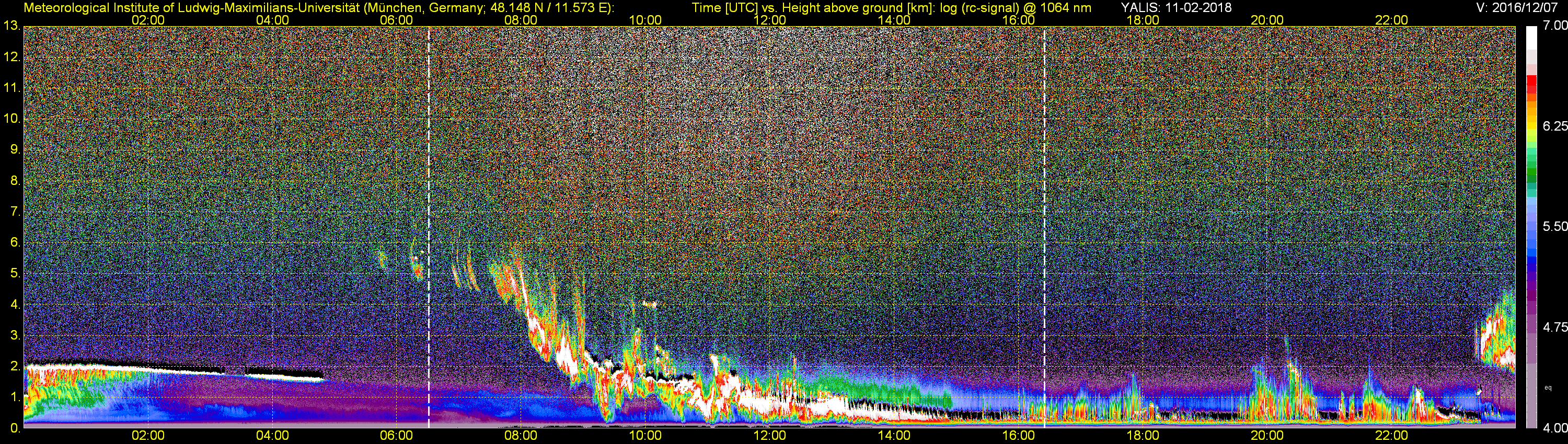Click the 0 km height axis label
This screenshot has height=444, width=1568.
tap(15, 428)
